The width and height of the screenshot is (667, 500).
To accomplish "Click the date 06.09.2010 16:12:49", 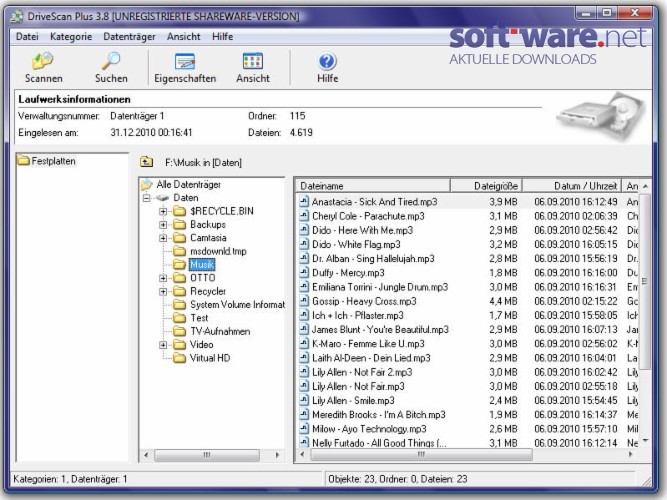I will tap(576, 202).
